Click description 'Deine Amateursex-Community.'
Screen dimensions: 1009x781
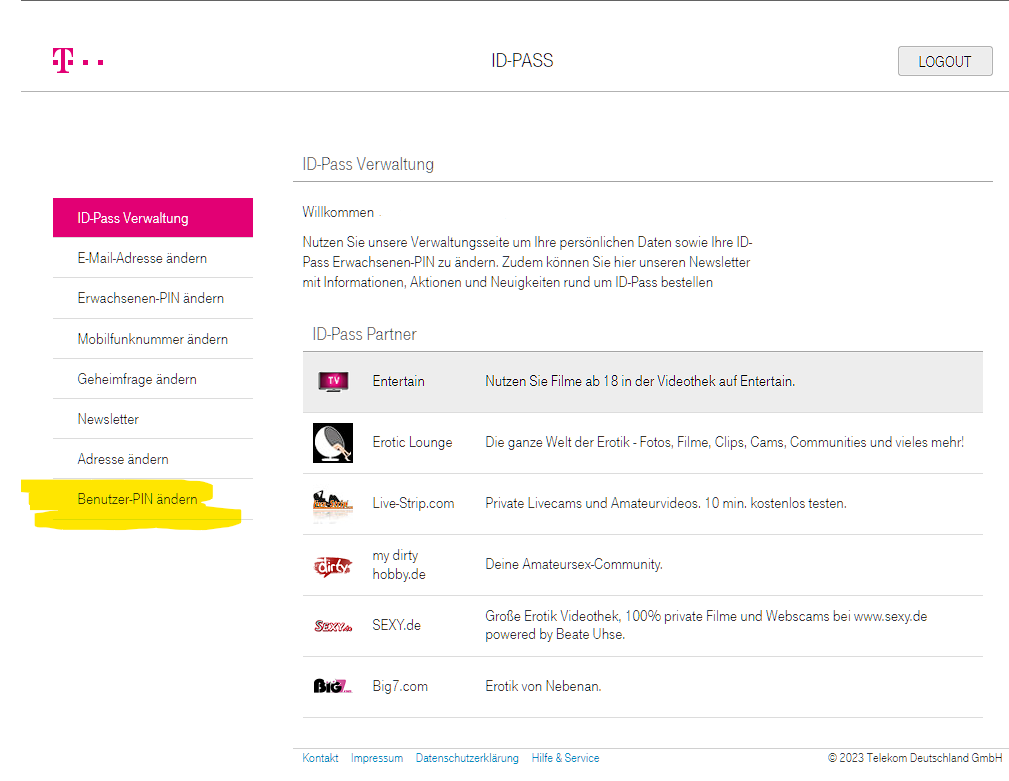tap(574, 564)
